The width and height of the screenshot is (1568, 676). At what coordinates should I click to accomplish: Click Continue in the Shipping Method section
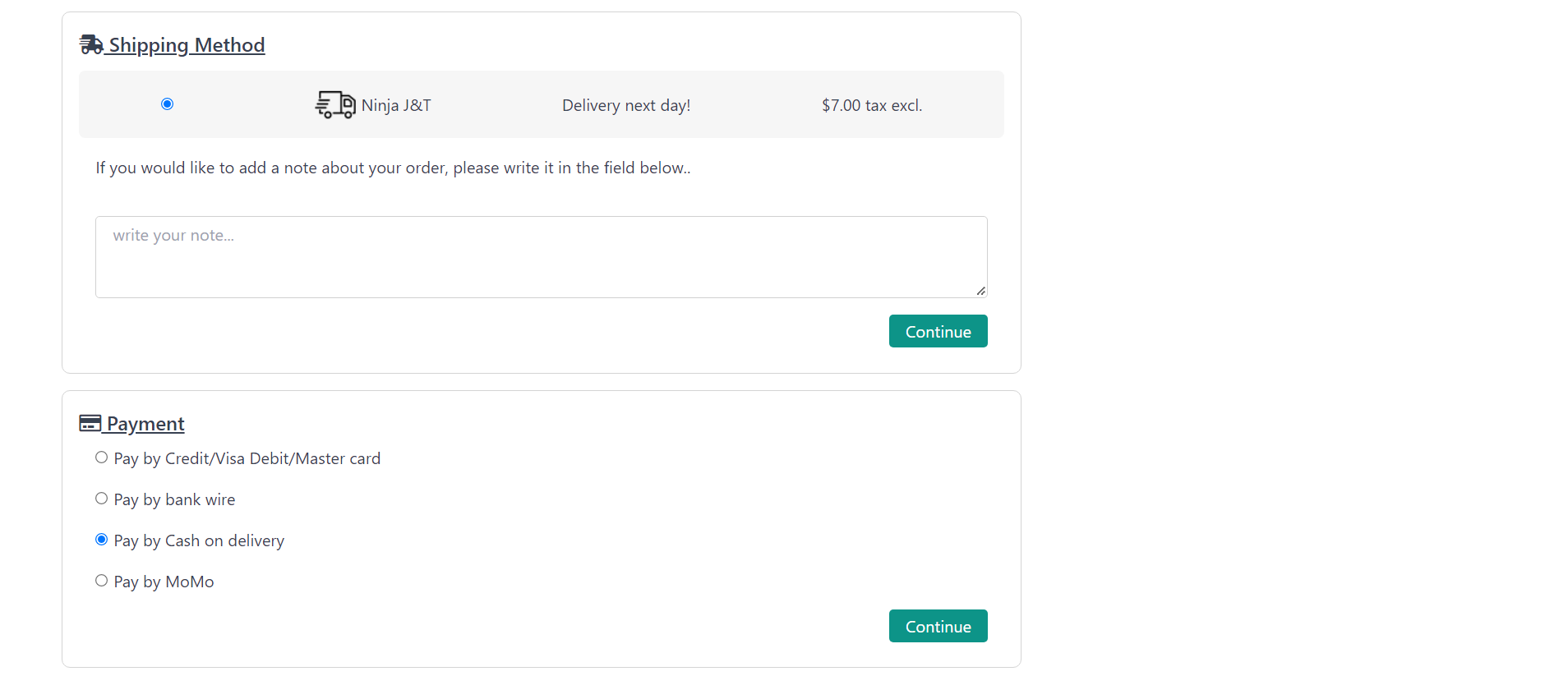pos(938,331)
